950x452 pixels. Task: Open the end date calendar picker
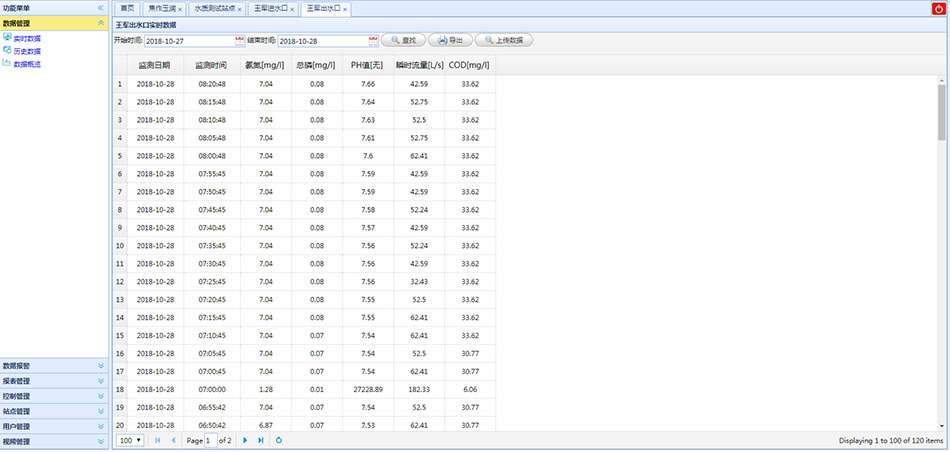pos(372,41)
